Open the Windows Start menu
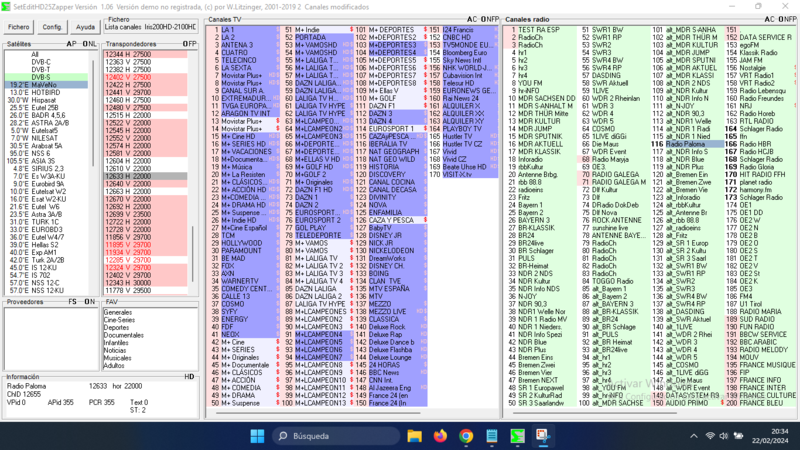This screenshot has width=800, height=450. [x=257, y=436]
